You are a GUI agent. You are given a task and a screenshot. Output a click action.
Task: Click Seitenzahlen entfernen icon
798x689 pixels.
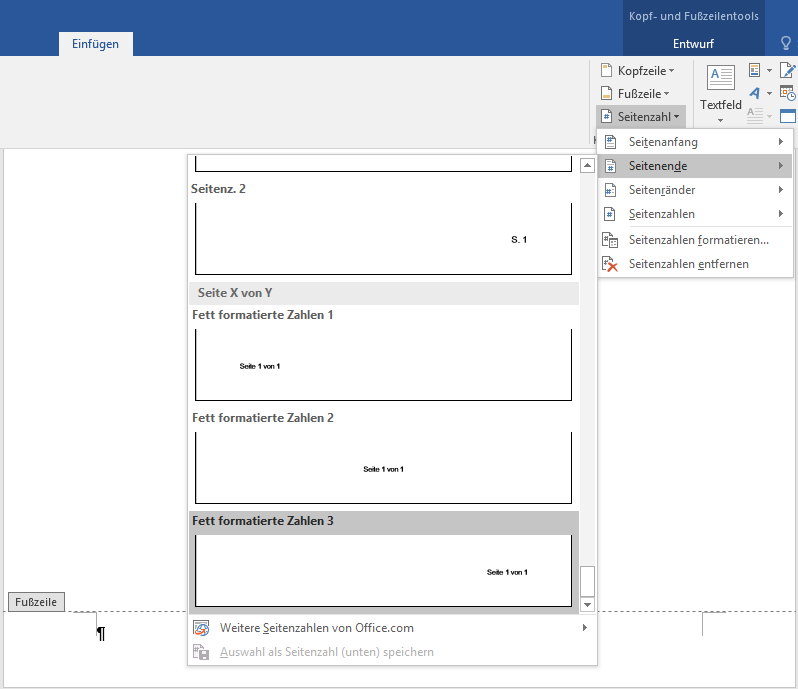pos(610,264)
